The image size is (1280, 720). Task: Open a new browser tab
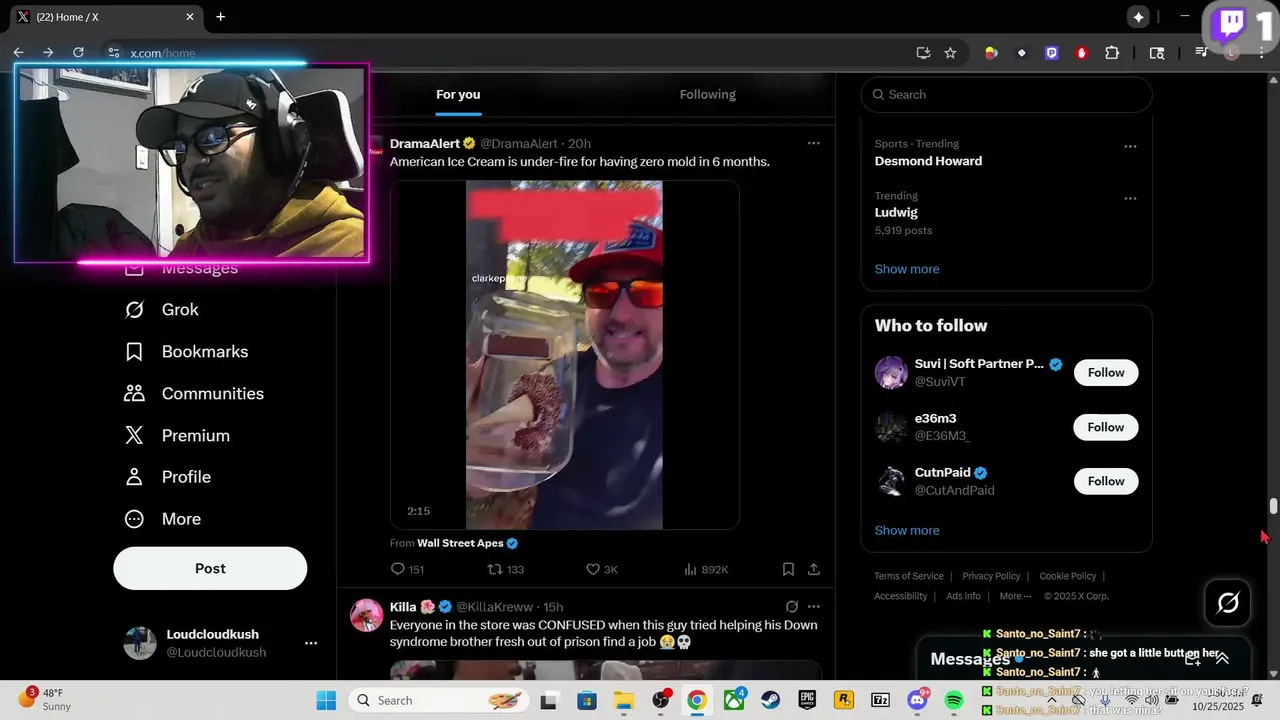[x=220, y=17]
